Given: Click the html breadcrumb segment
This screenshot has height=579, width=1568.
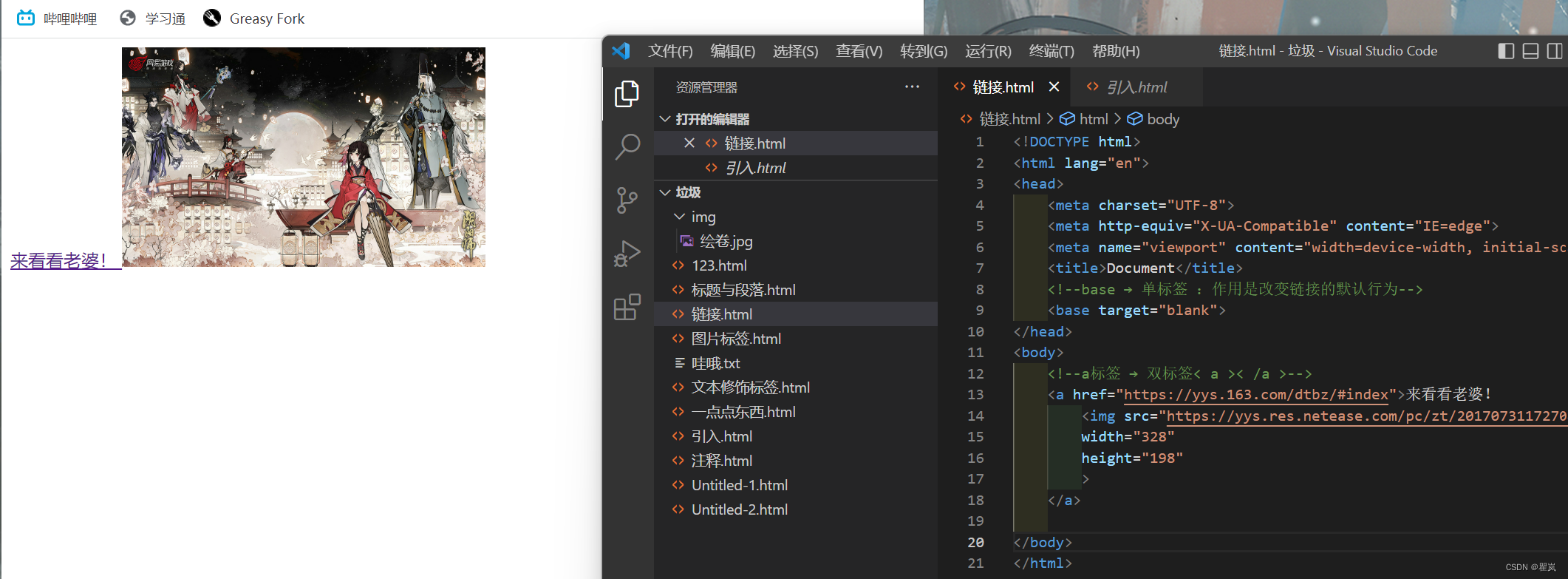Looking at the screenshot, I should pyautogui.click(x=1094, y=119).
